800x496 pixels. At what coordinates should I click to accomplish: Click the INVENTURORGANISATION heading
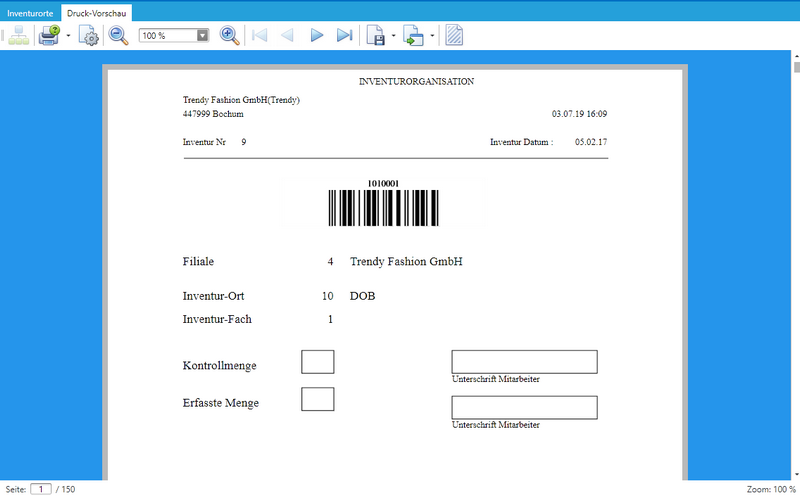click(416, 82)
